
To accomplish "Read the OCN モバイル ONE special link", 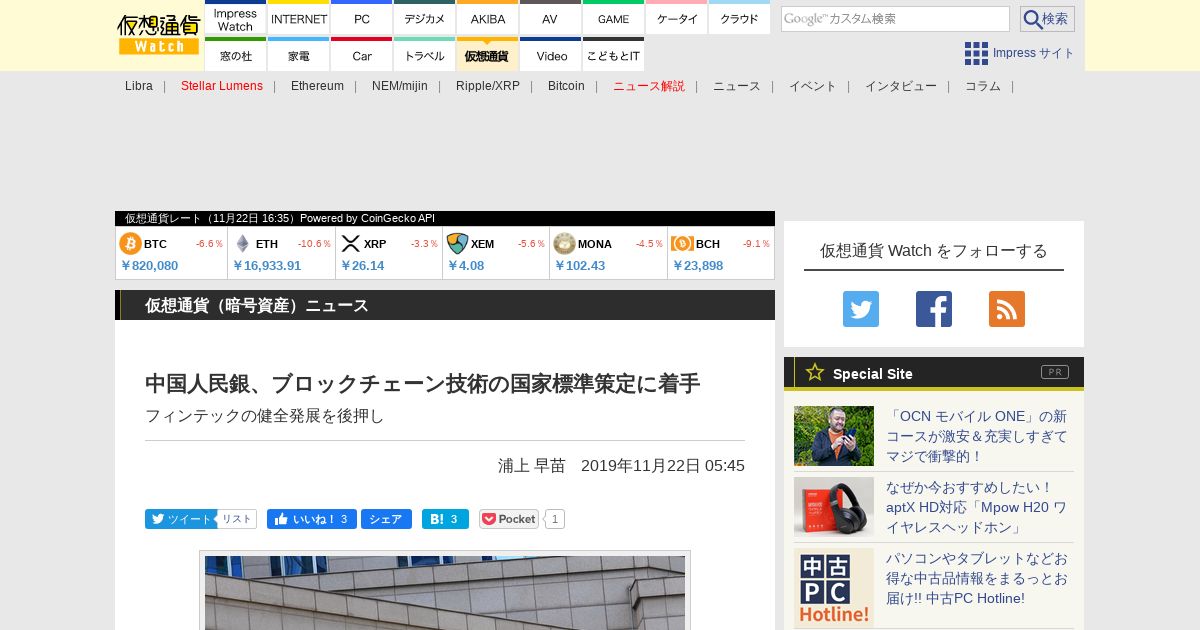I will (x=977, y=436).
